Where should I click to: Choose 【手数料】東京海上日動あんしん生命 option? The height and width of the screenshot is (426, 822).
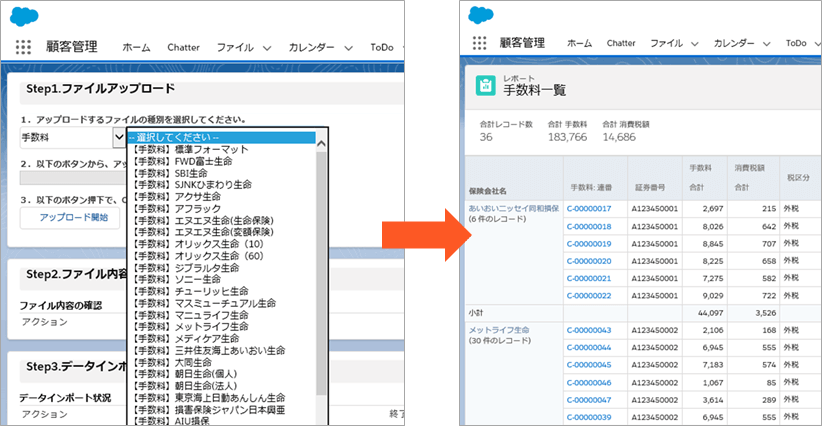[222, 398]
